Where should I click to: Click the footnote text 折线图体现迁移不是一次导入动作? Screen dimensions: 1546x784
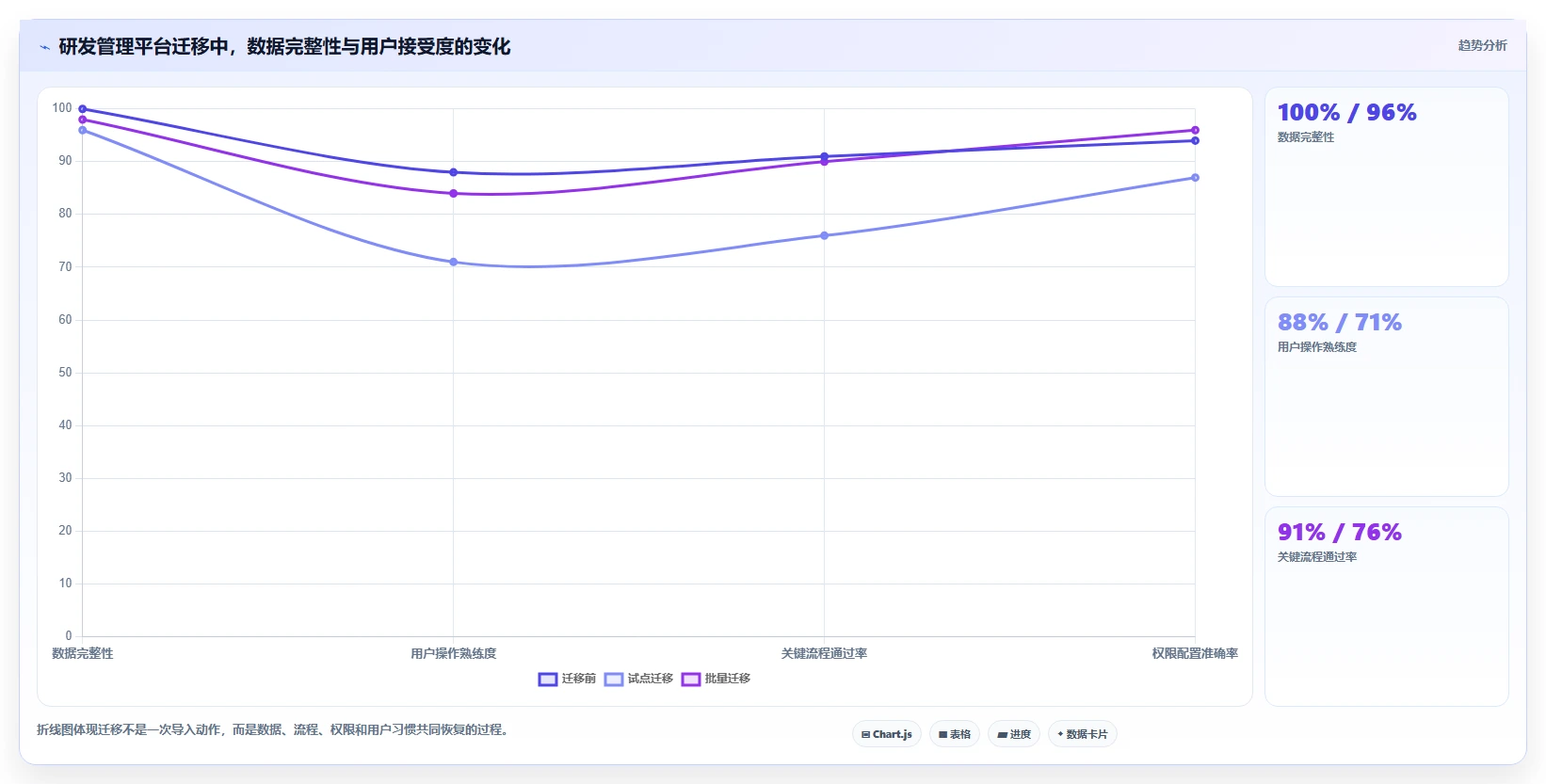click(x=129, y=730)
